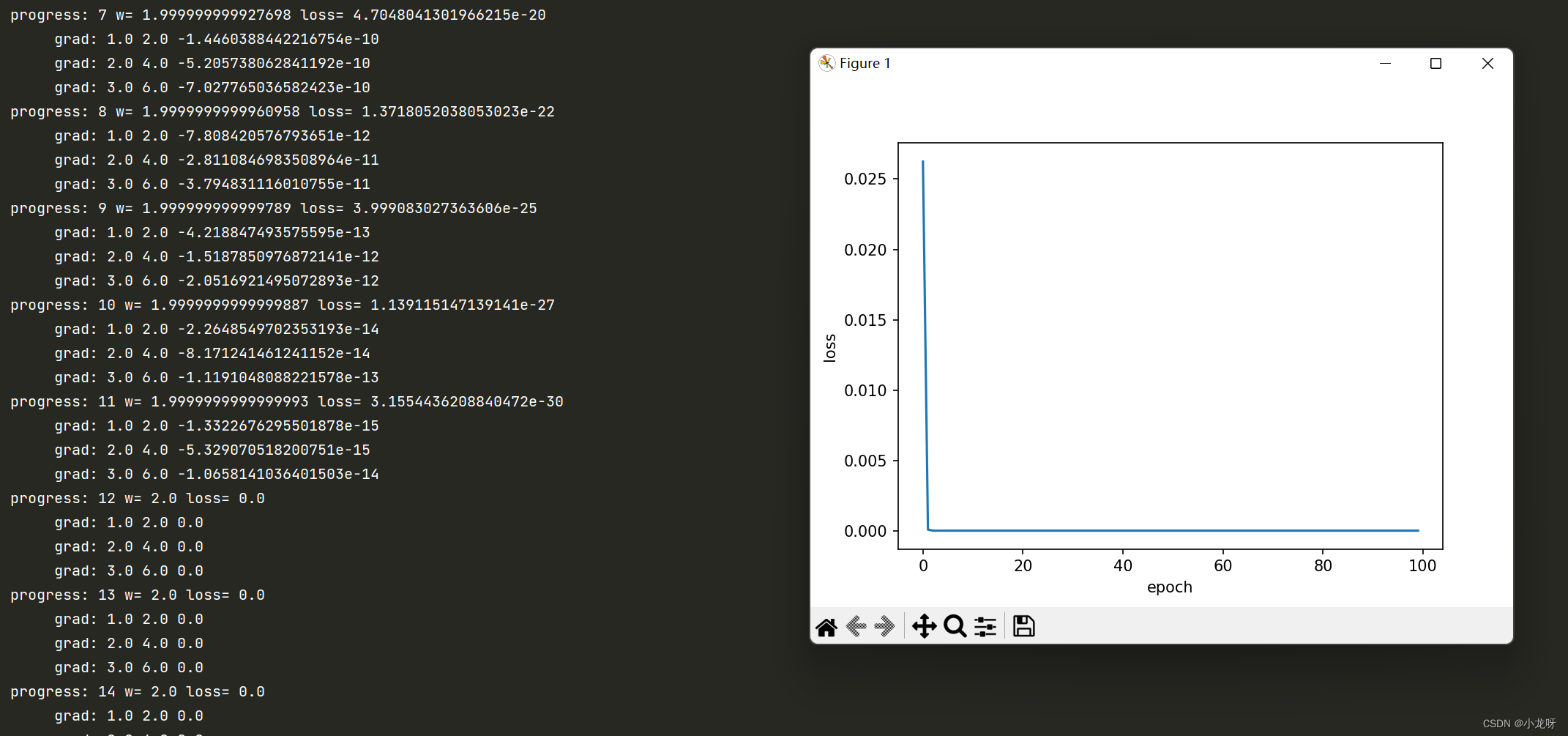The image size is (1568, 736).
Task: Click grad line ending -7.027765036582423e-10
Action: point(212,87)
